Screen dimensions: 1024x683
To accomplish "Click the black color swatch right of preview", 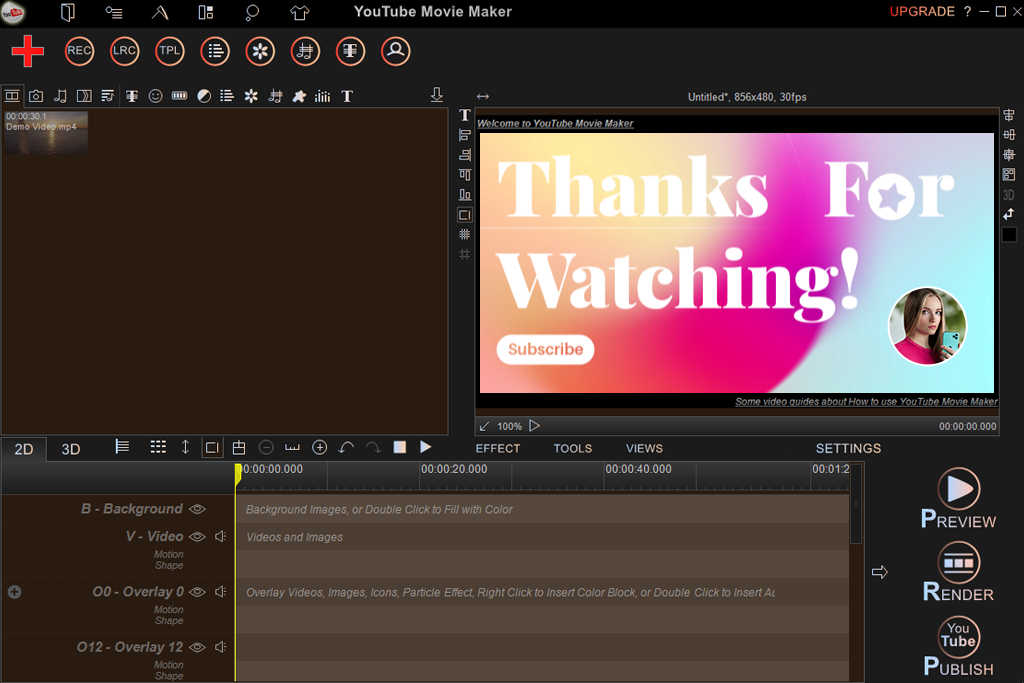I will [1009, 234].
